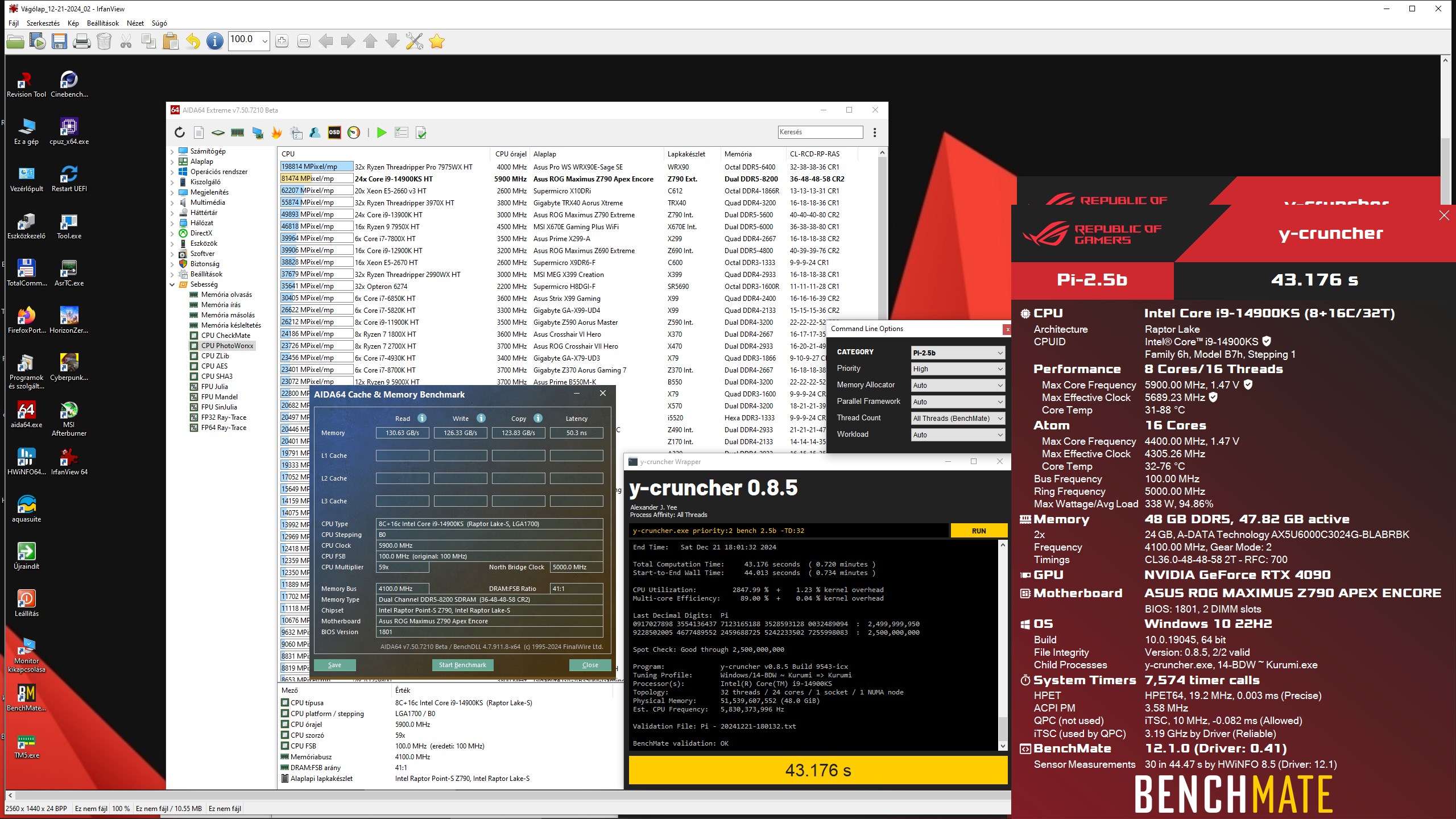
Task: Select CPU PhotoWorxx in the AIDA64 tree
Action: [227, 346]
